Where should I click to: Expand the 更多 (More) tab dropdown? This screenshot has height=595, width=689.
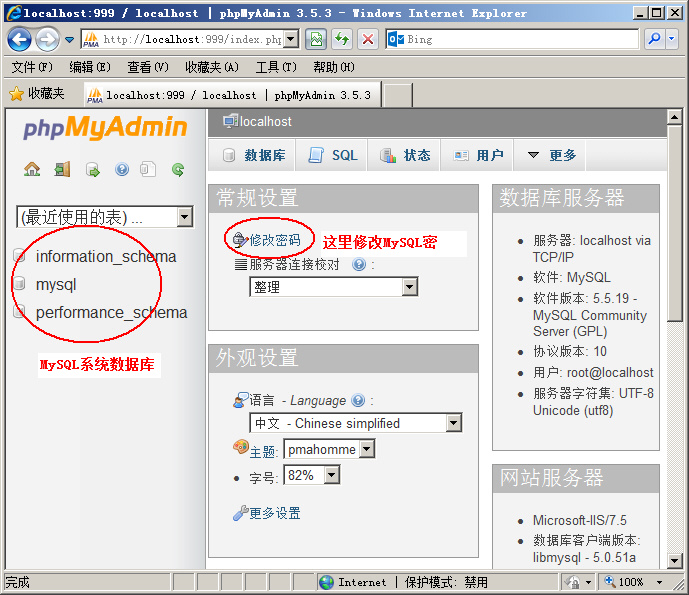(x=550, y=155)
